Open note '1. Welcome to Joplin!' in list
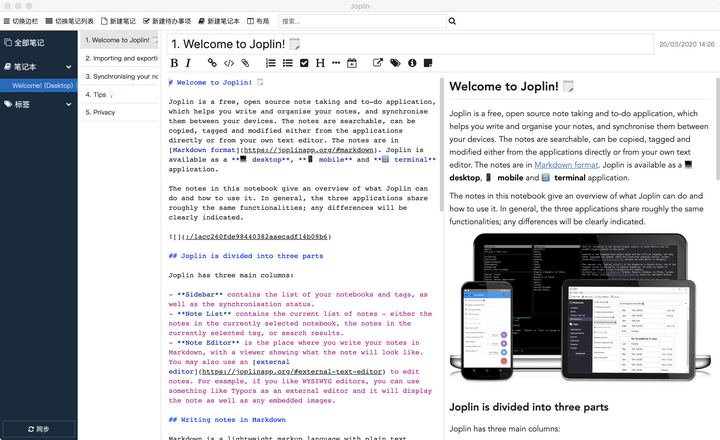Screen dimensions: 720x440 [119, 40]
